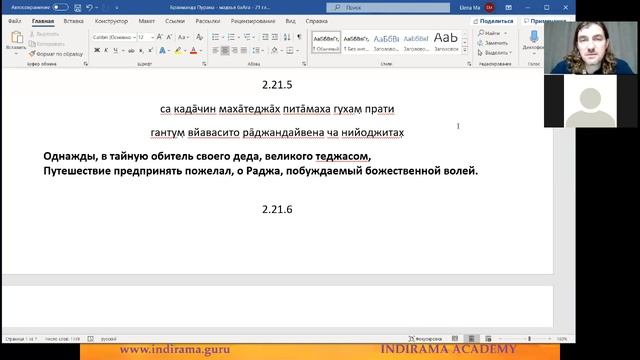Open the Change Case (Aa) dropdown
Viewport: 640px width, 360px height.
[183, 37]
